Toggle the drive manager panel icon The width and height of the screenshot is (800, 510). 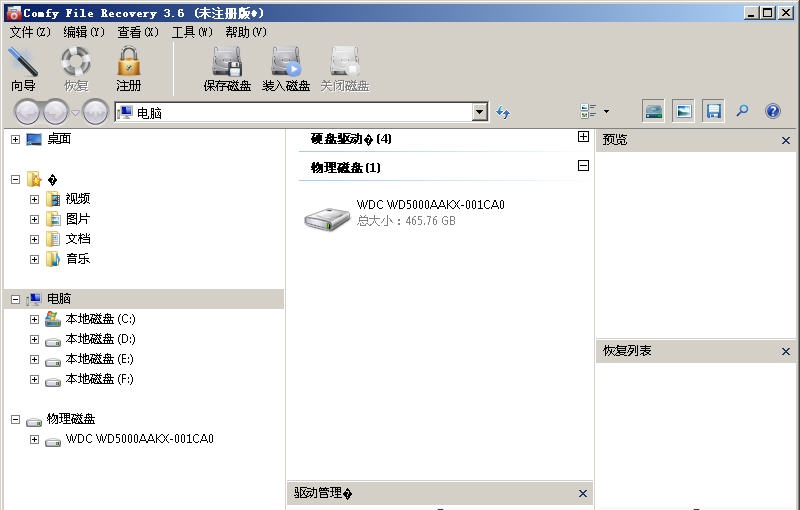pyautogui.click(x=654, y=111)
